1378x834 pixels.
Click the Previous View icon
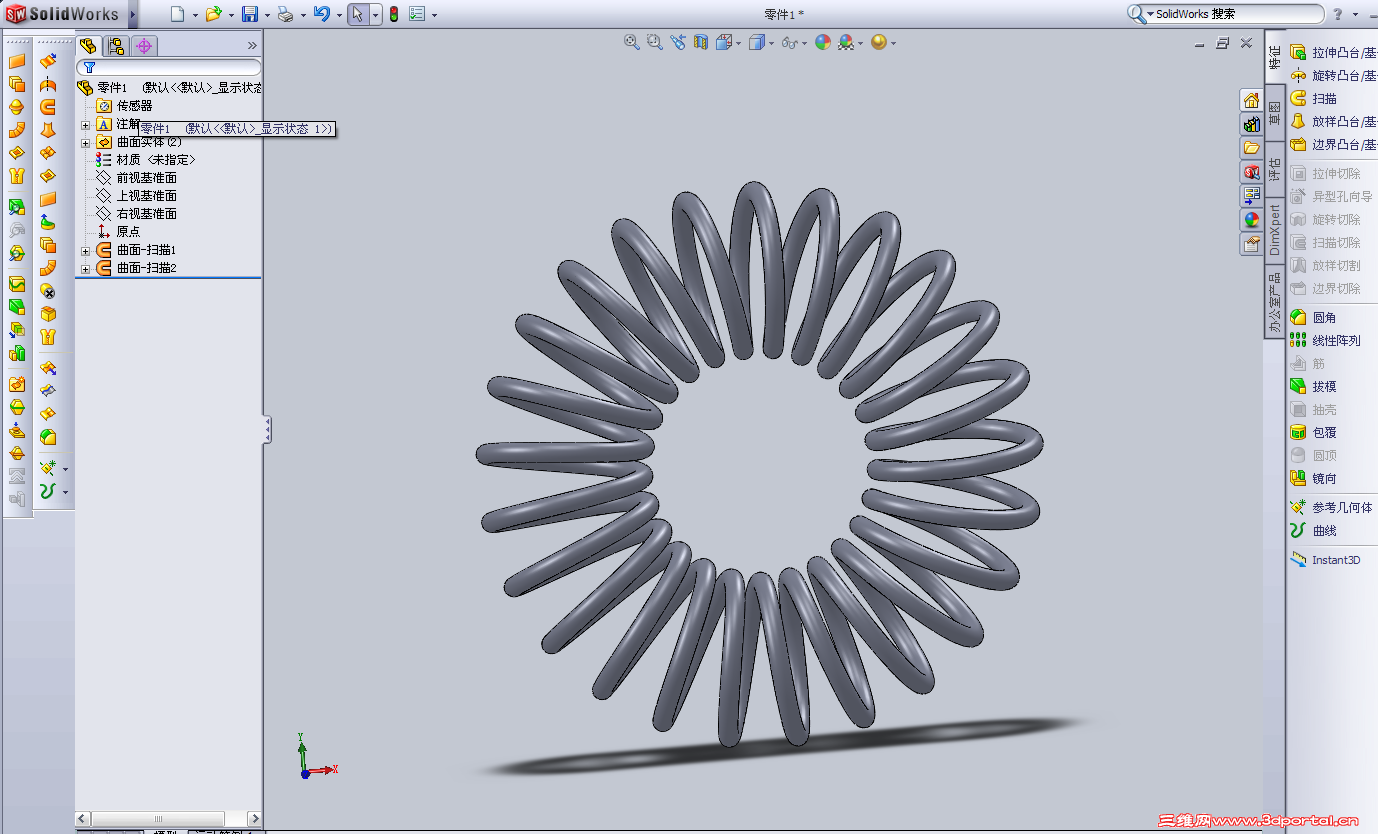pyautogui.click(x=678, y=42)
